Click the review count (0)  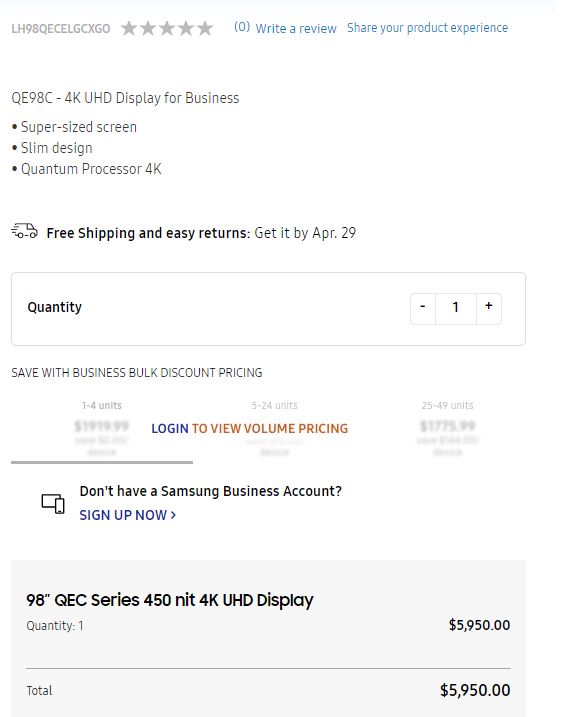click(242, 27)
